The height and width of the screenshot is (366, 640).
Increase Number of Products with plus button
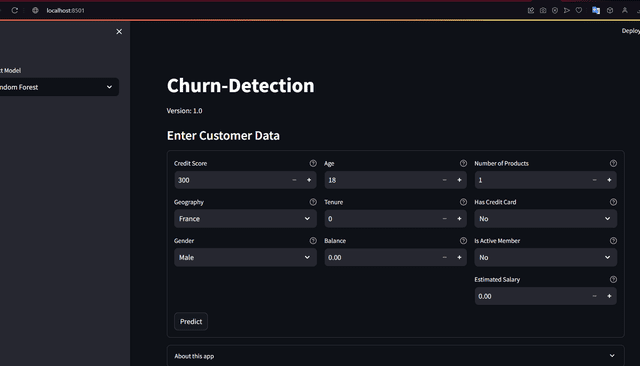click(609, 180)
